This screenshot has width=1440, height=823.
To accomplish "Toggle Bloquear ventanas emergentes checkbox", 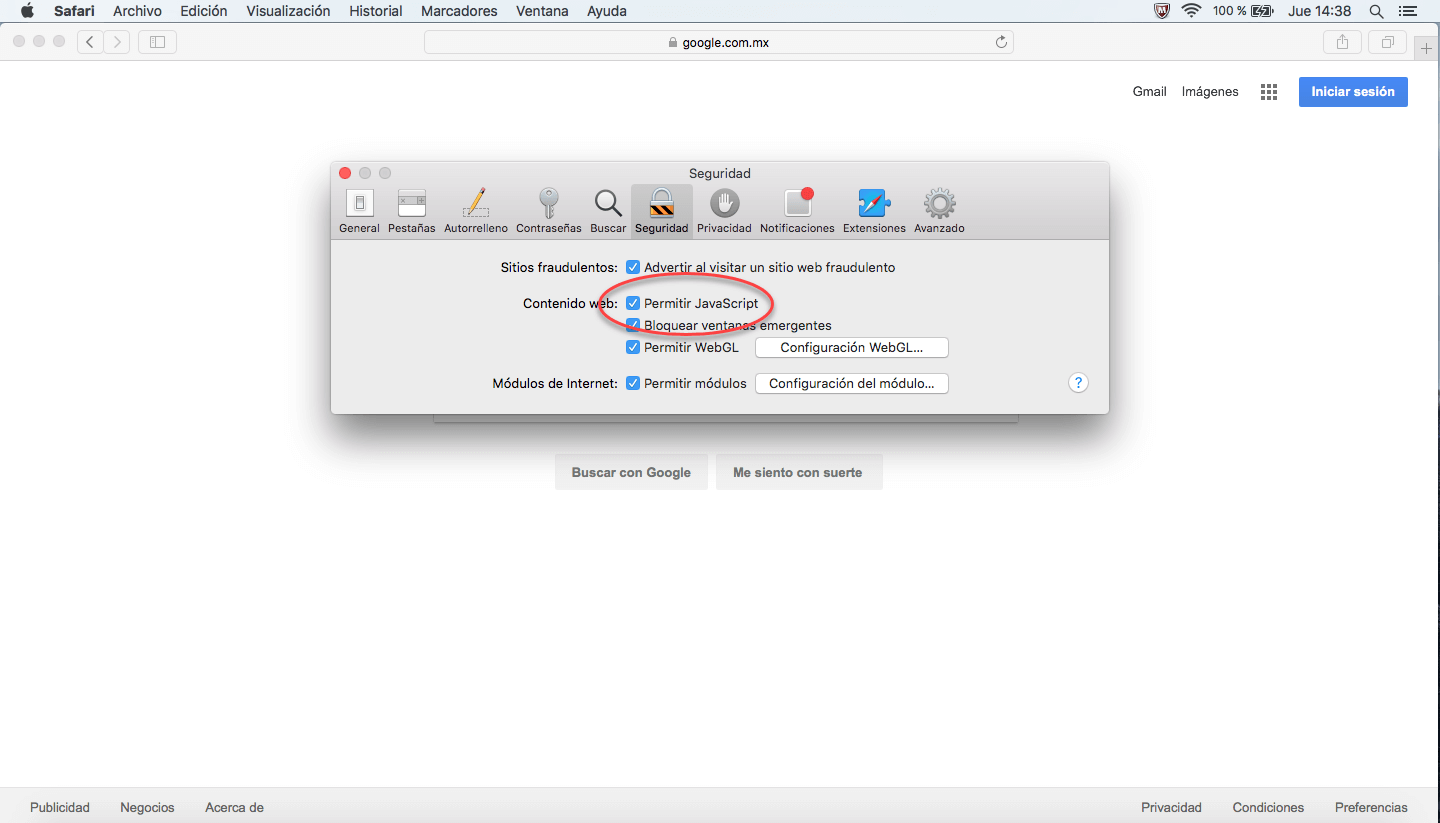I will pos(633,325).
